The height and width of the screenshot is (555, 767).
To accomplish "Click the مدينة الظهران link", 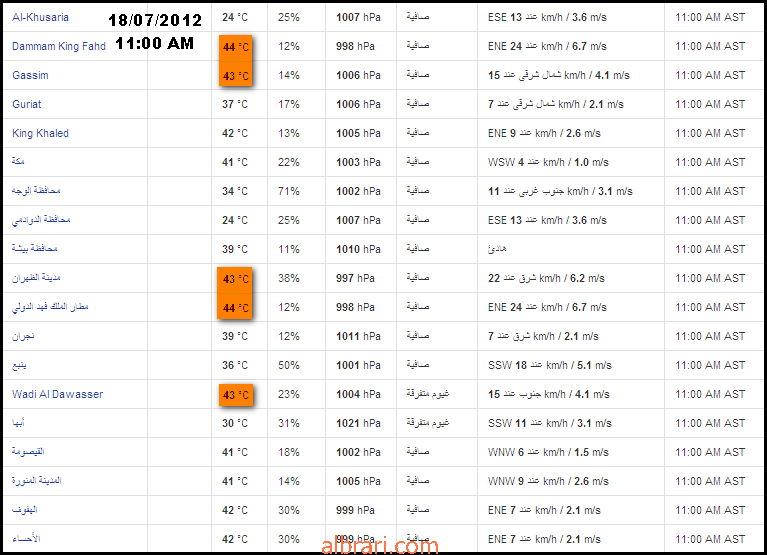I will point(36,278).
